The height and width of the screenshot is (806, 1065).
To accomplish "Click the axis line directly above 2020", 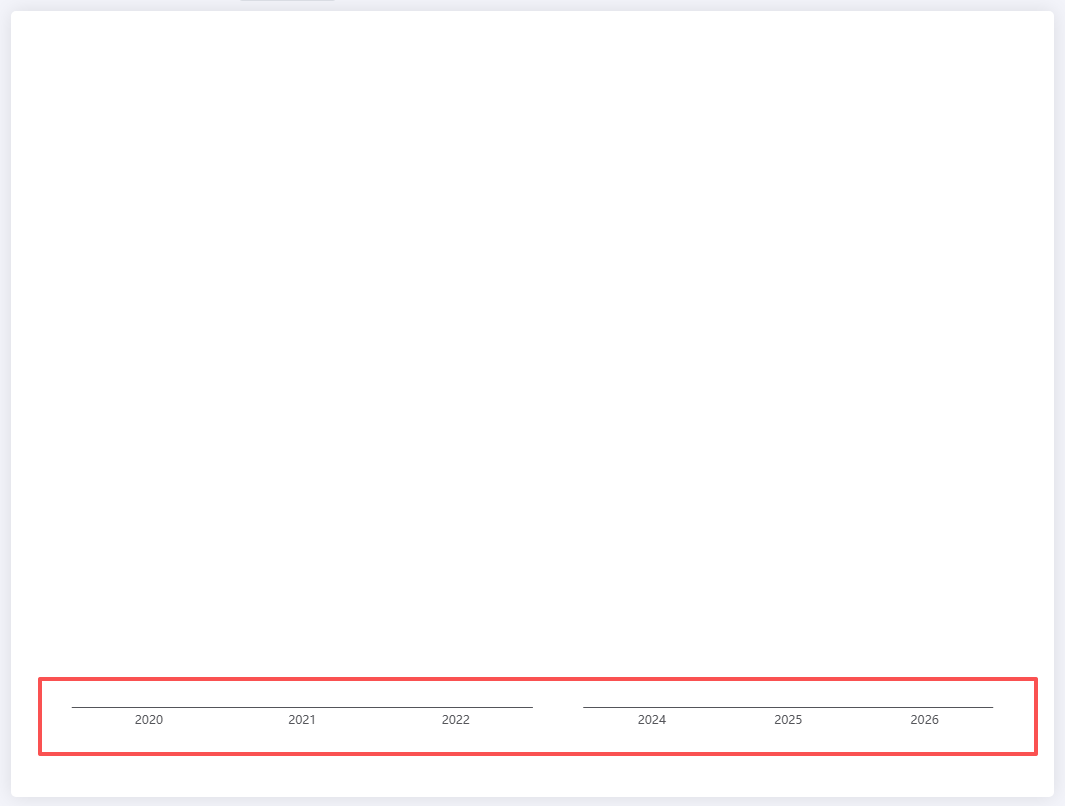I will point(149,707).
